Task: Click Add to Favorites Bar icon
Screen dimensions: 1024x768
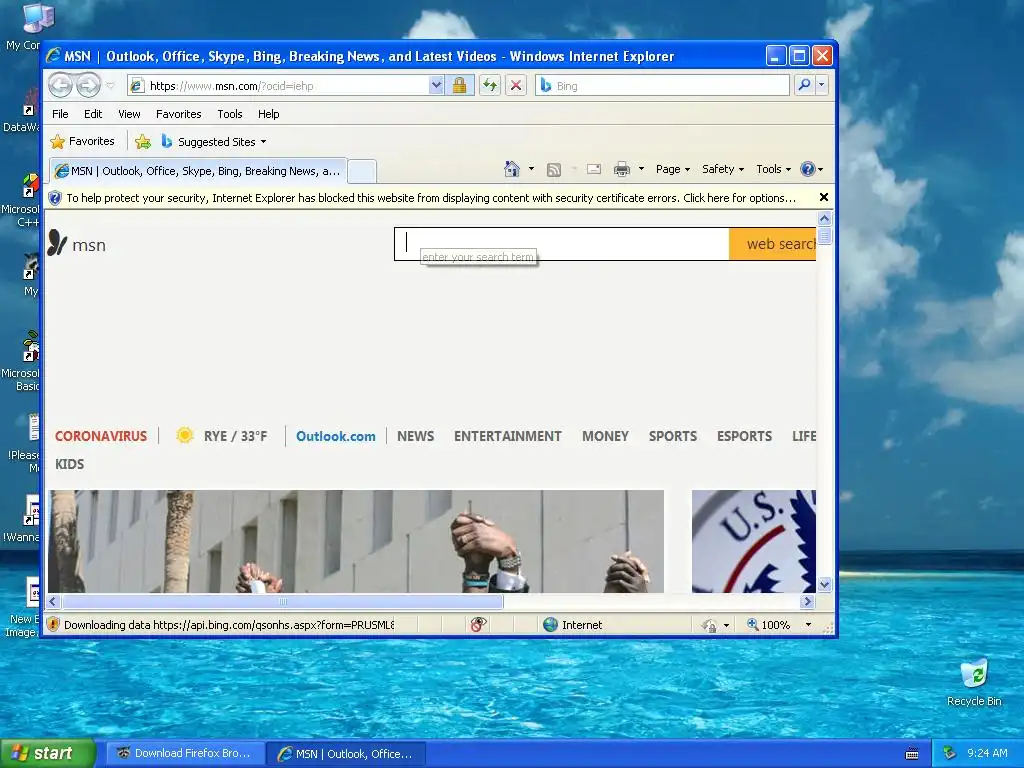Action: tap(142, 141)
